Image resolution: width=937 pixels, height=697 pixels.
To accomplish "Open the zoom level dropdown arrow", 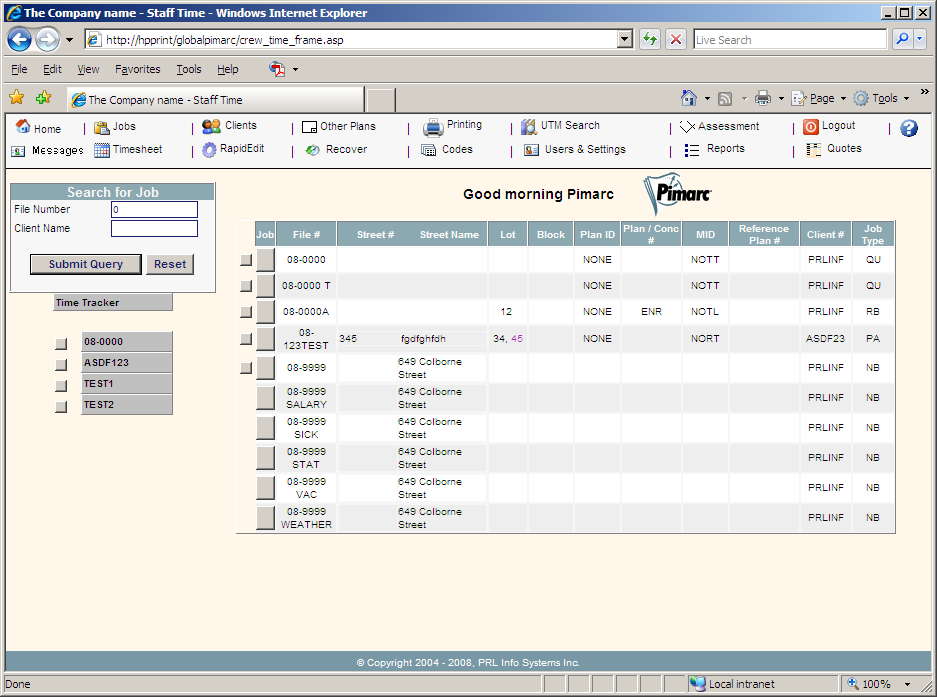I will [907, 684].
